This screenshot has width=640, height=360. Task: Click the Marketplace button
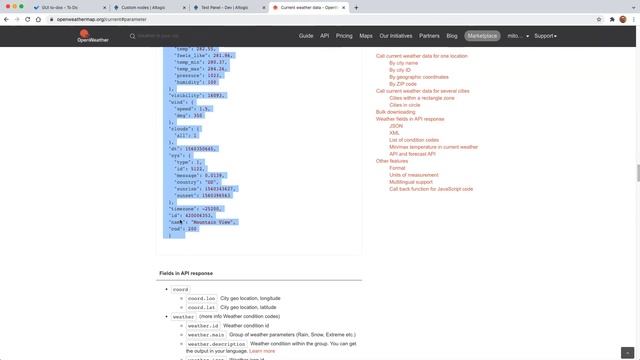[482, 36]
